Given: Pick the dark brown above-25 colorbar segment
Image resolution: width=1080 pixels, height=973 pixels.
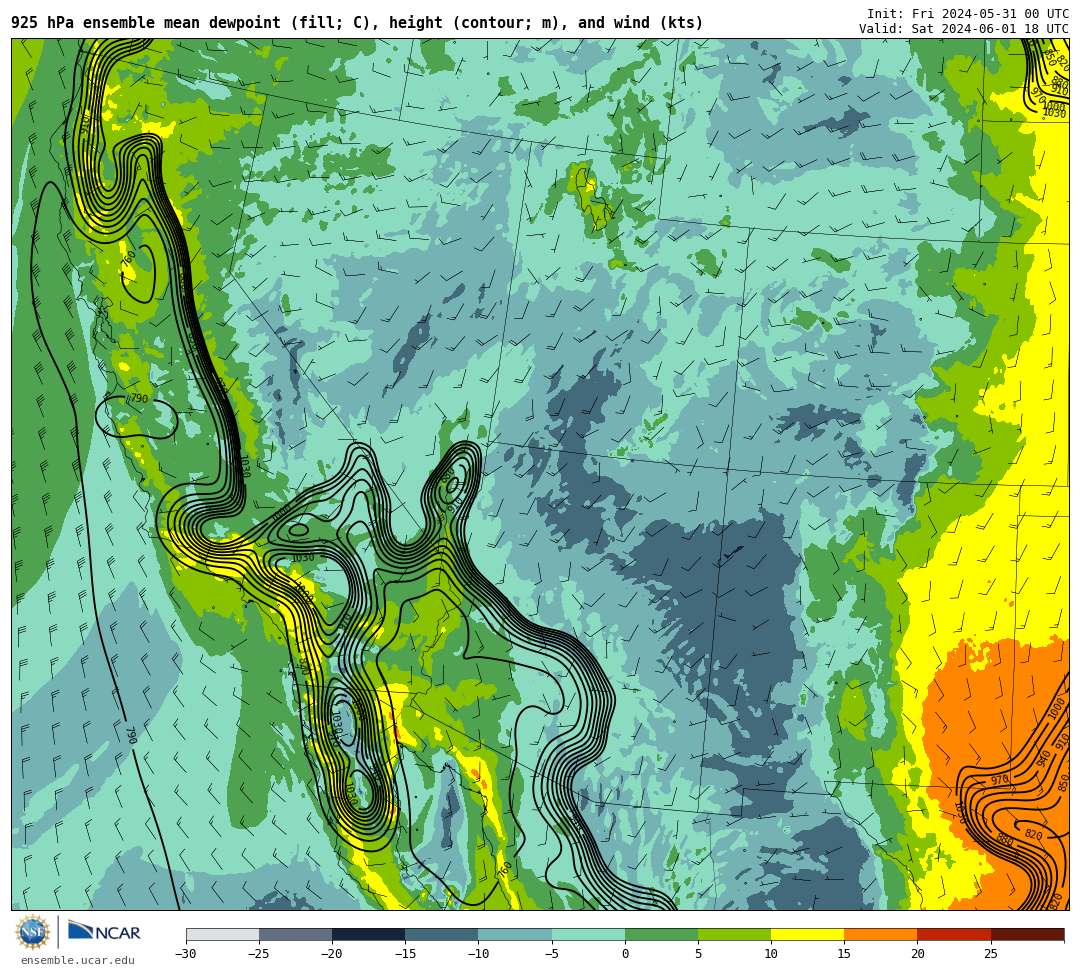Looking at the screenshot, I should pyautogui.click(x=1028, y=934).
